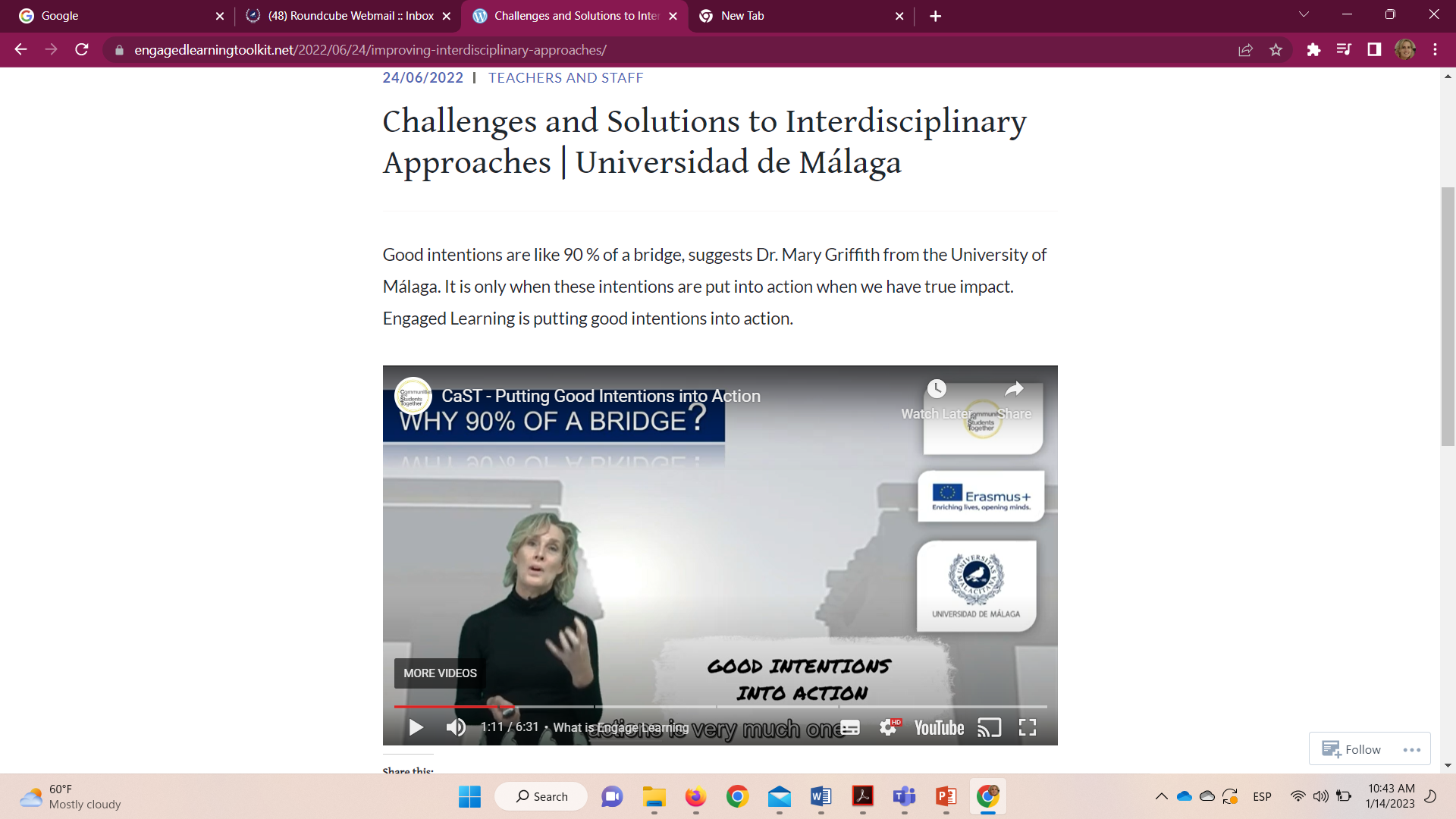The width and height of the screenshot is (1456, 819).
Task: Open media controls icon in toolbar
Action: (1344, 50)
